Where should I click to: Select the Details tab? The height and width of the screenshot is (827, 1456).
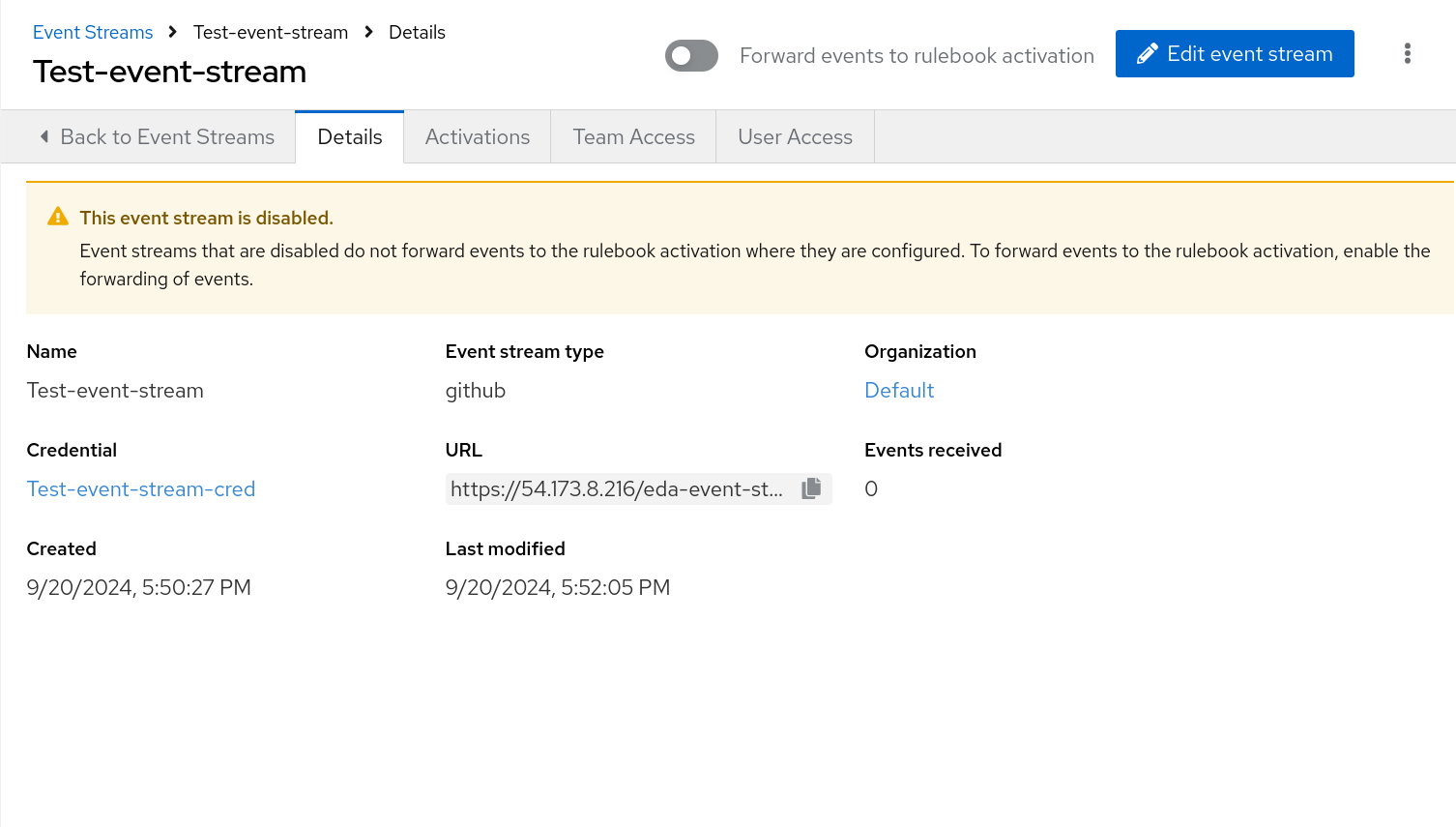pyautogui.click(x=349, y=137)
